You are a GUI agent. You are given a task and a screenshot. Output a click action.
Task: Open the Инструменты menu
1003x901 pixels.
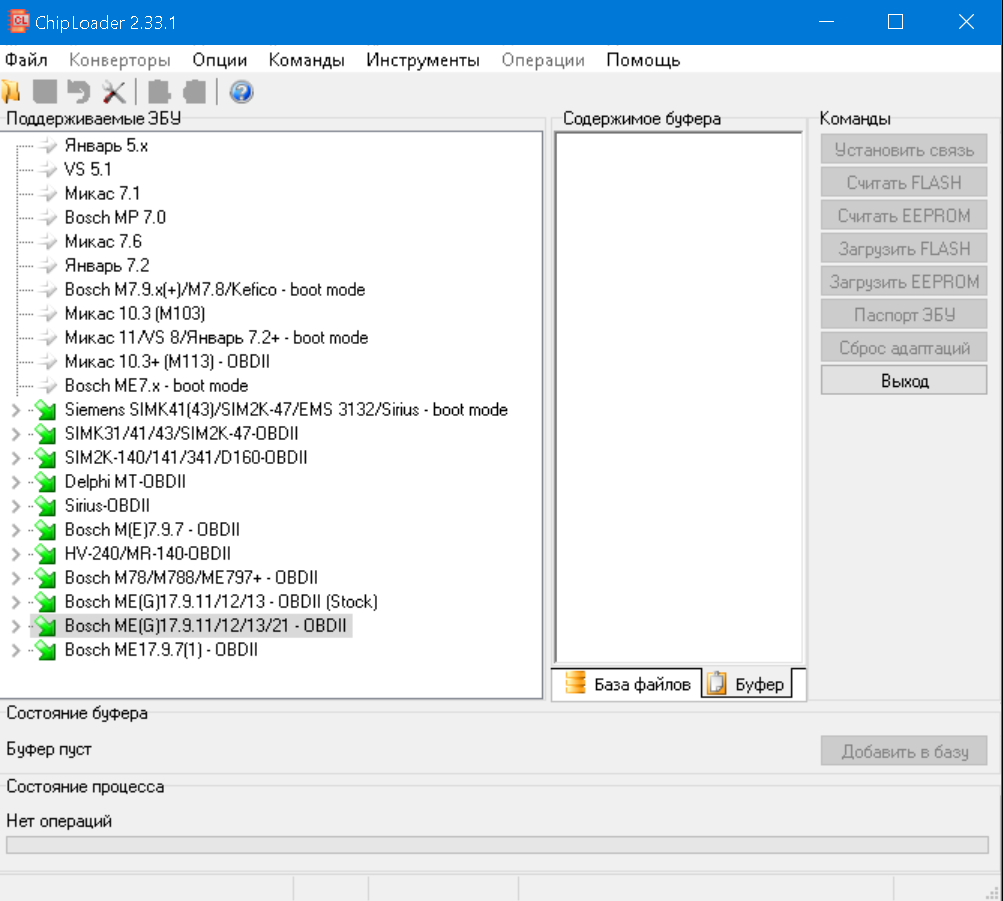[423, 60]
